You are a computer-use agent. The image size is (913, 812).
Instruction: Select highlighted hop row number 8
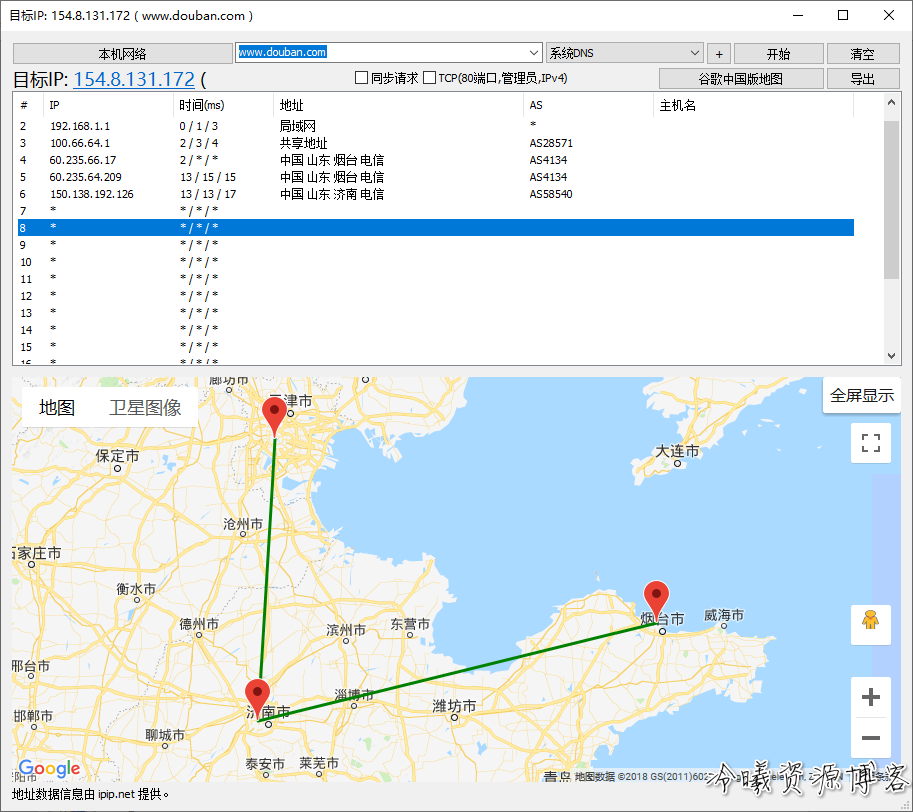(436, 228)
